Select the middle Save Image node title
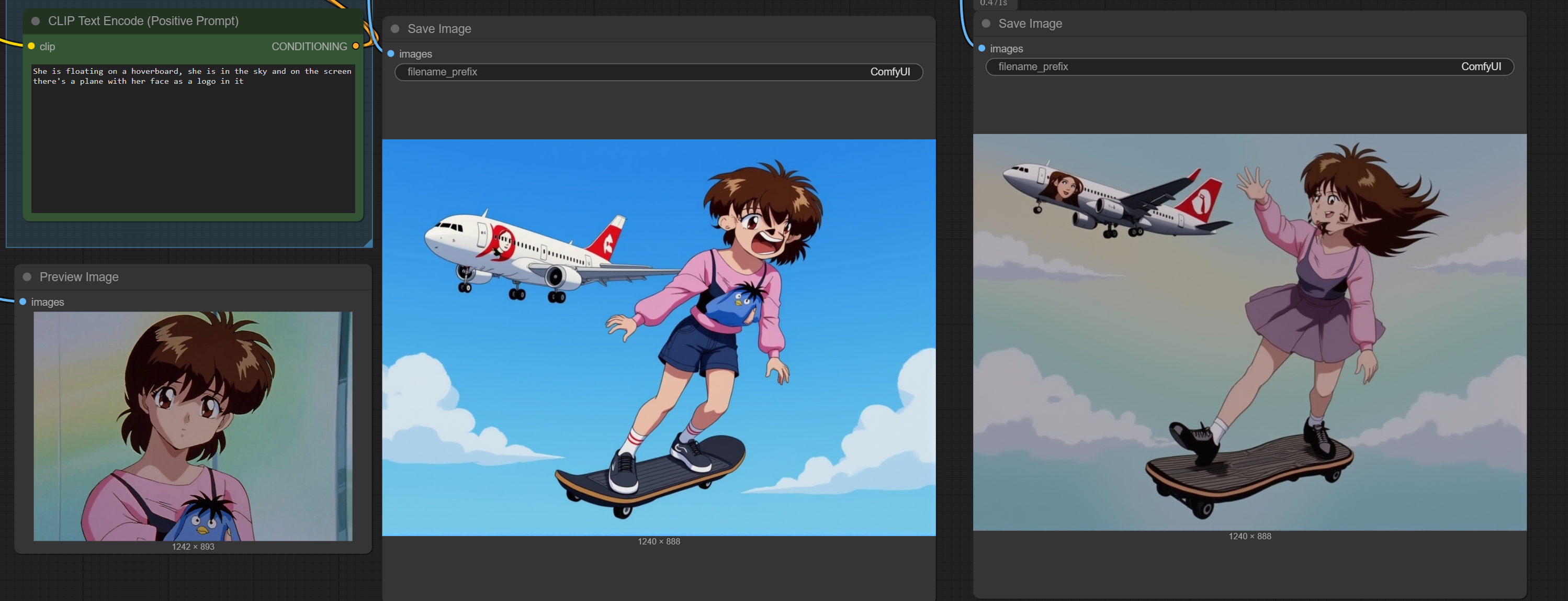Viewport: 1568px width, 601px height. 439,29
